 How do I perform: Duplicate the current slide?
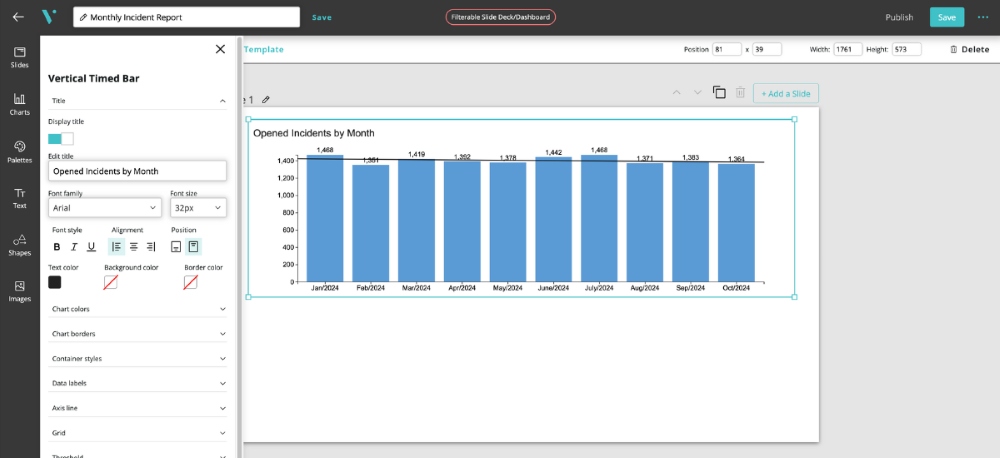719,92
